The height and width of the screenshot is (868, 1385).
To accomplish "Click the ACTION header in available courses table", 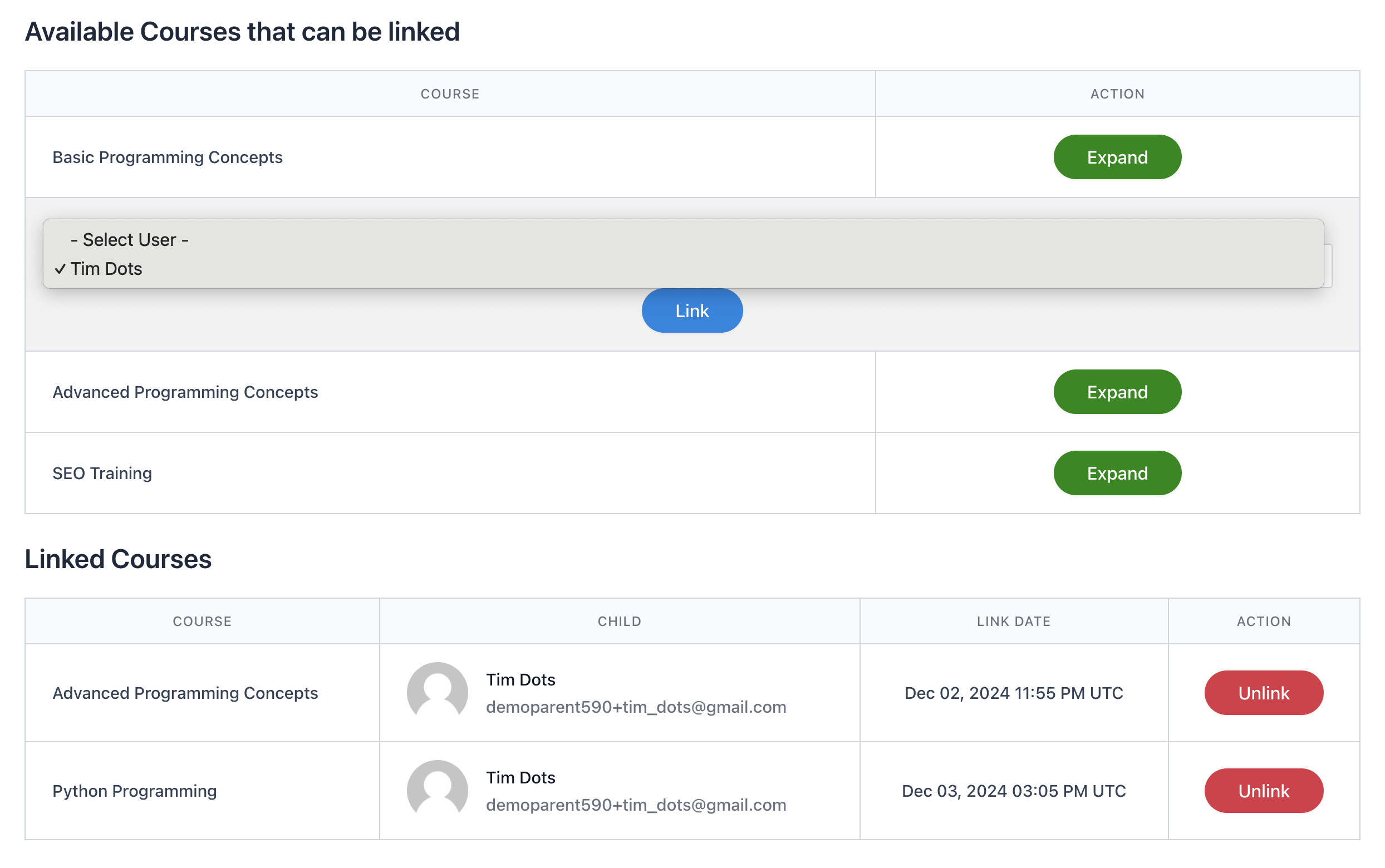I will (1117, 93).
